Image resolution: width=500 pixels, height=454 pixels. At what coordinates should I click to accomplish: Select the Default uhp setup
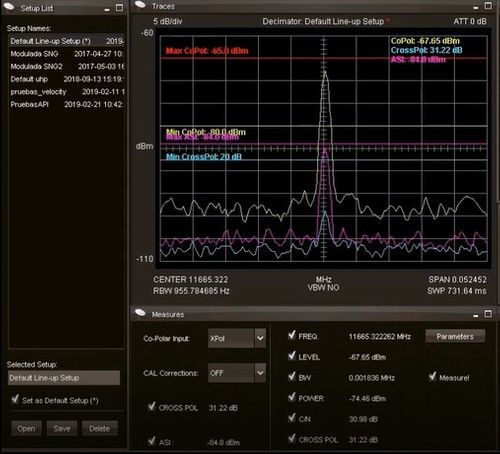pos(67,79)
